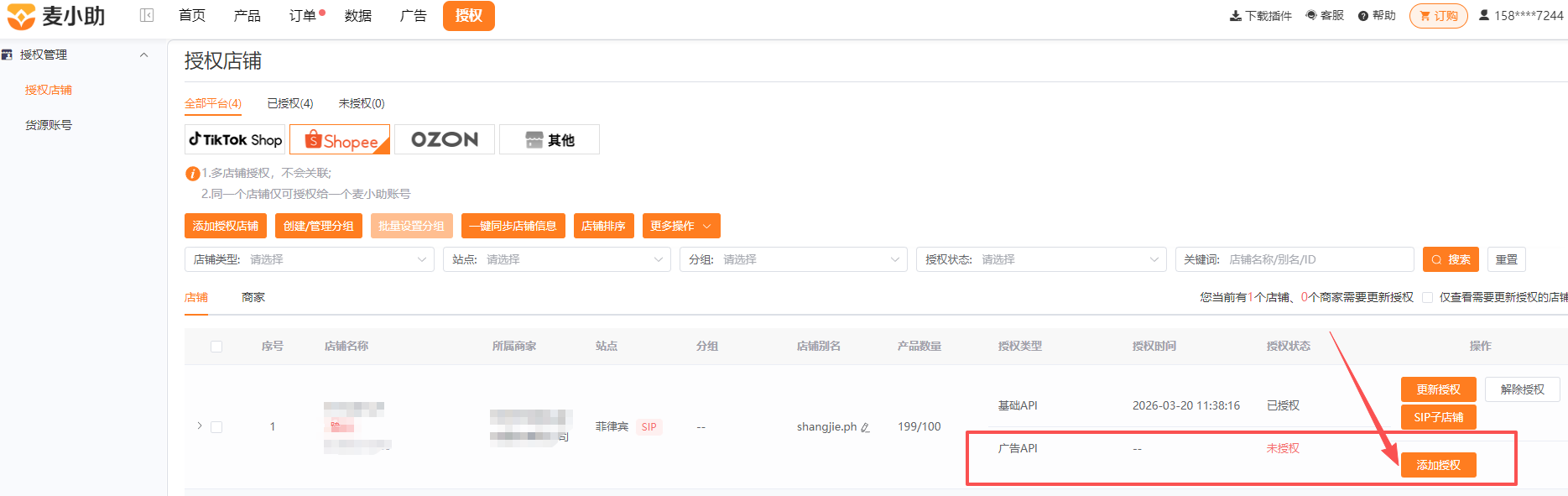
Task: Toggle the select-all header checkbox
Action: coord(216,347)
